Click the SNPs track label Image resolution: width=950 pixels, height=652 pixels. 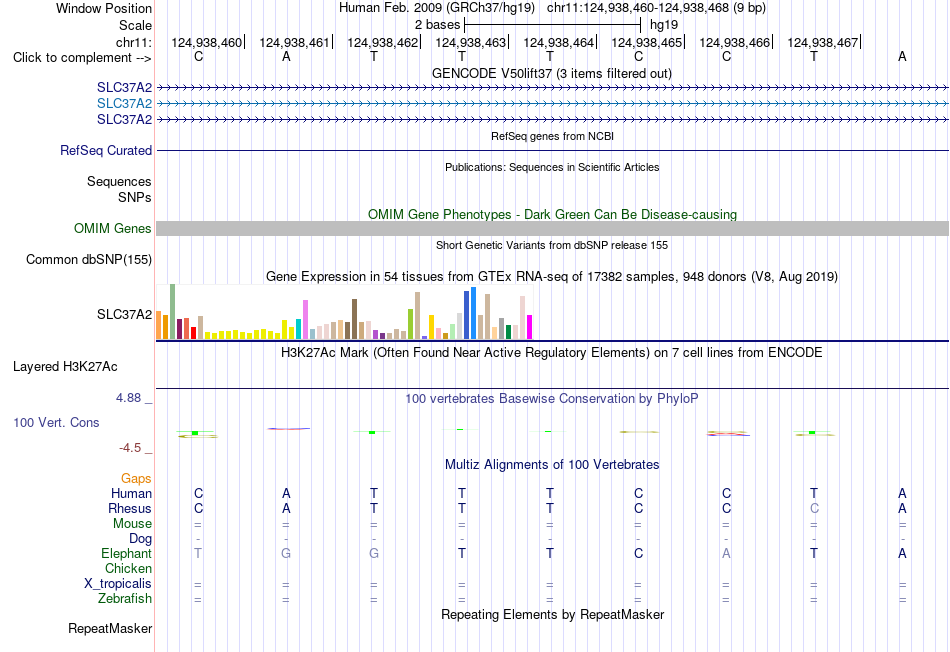click(x=135, y=198)
